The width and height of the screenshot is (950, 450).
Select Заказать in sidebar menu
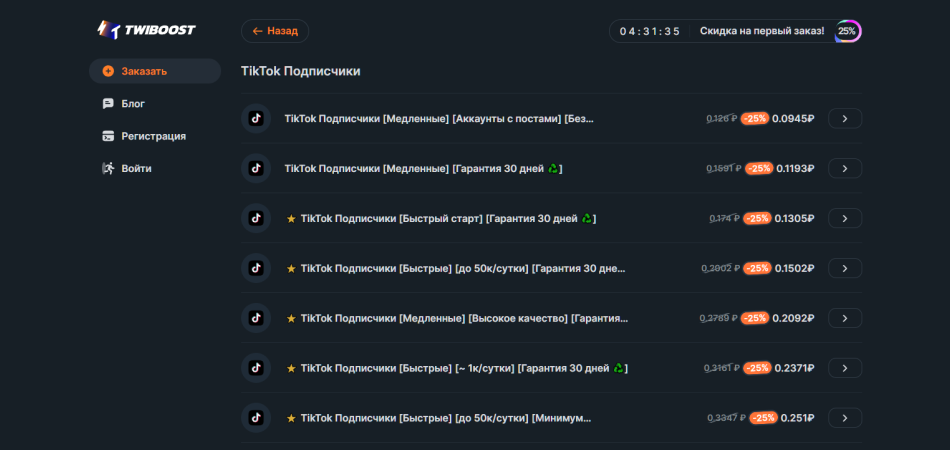(144, 71)
